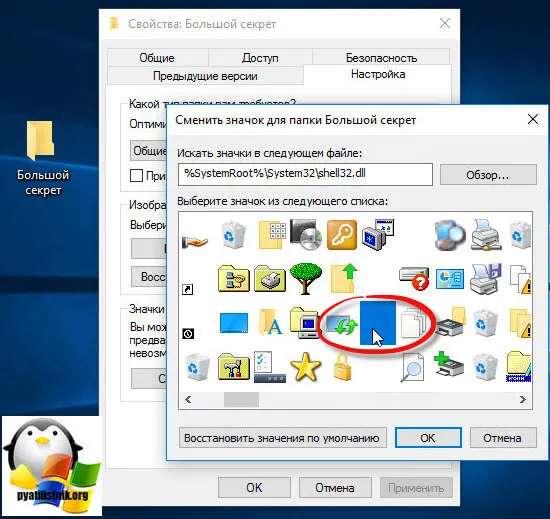Pick the blank transparent icon highlighted blue
Screen dimensions: 550x519
tap(378, 323)
